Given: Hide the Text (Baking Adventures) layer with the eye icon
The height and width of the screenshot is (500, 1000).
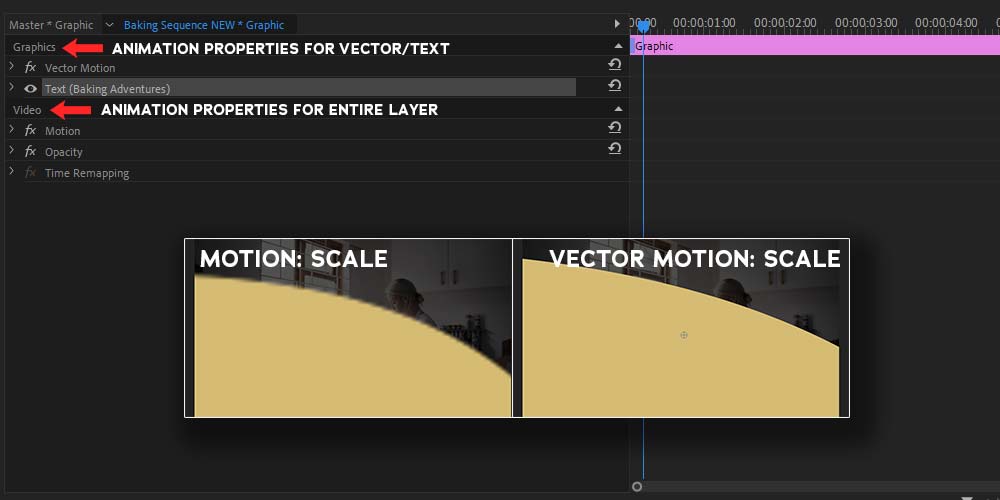Looking at the screenshot, I should coord(30,89).
